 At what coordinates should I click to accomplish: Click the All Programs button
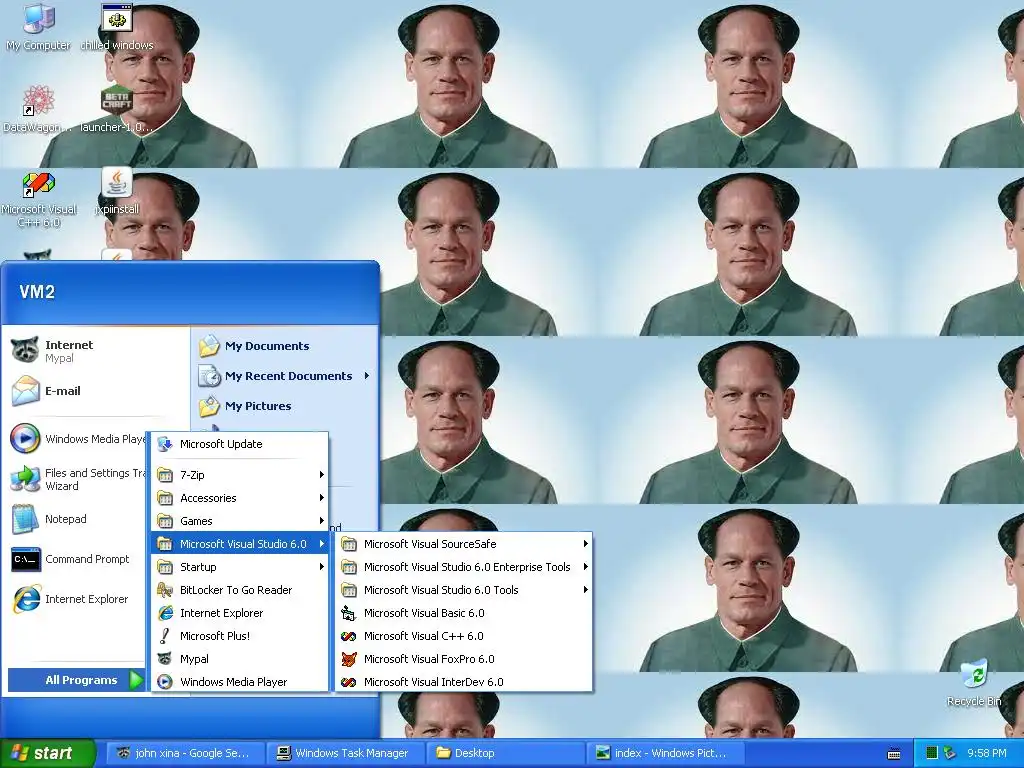pyautogui.click(x=76, y=680)
